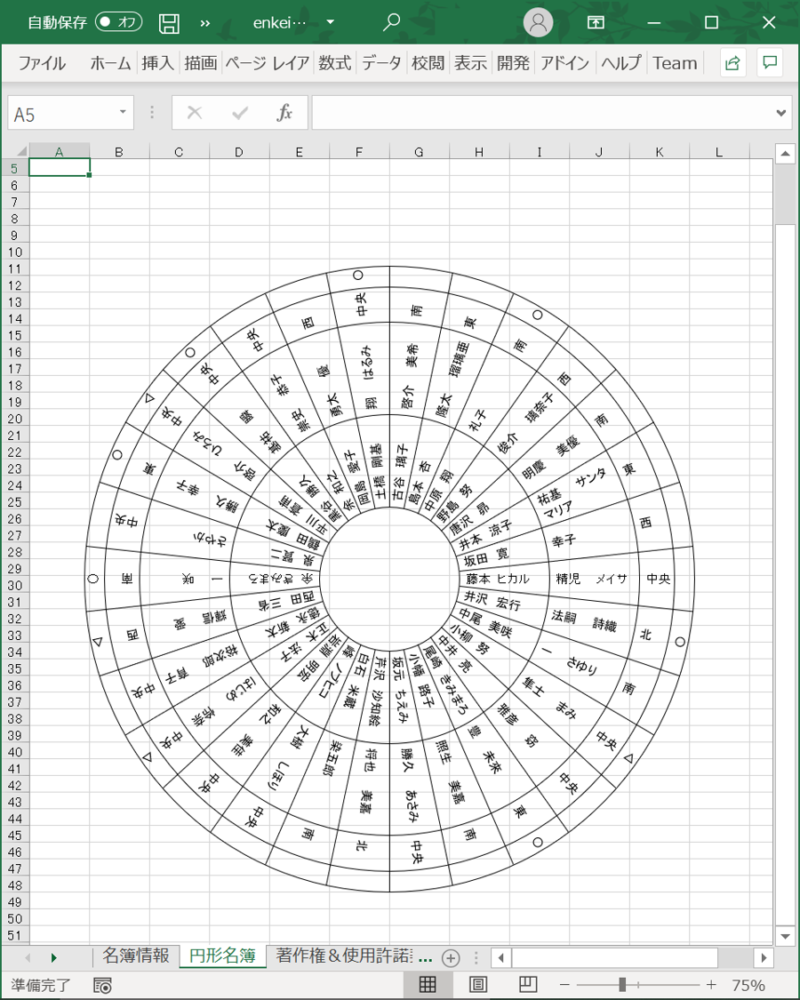Expand the formula bar
This screenshot has width=800, height=1000.
pos(781,113)
